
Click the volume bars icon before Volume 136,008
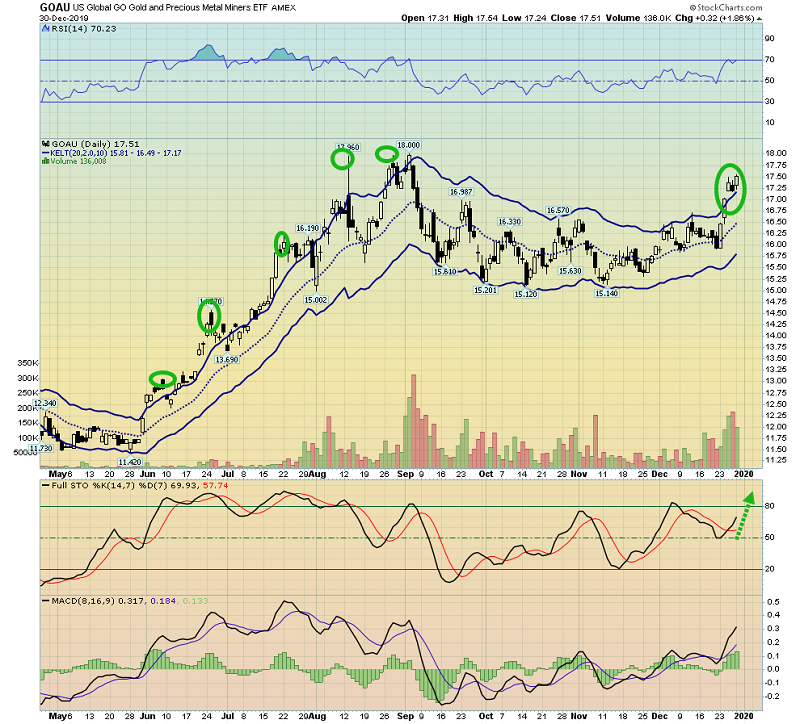(x=46, y=161)
